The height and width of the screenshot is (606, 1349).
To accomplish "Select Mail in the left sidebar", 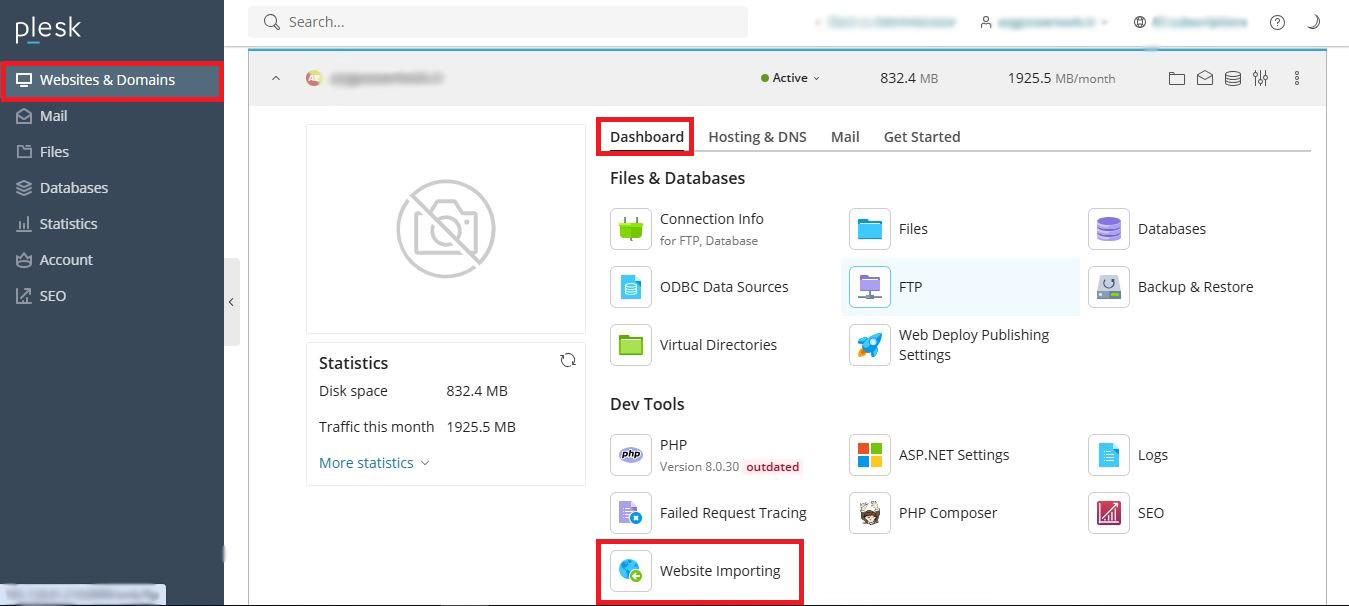I will coord(112,116).
